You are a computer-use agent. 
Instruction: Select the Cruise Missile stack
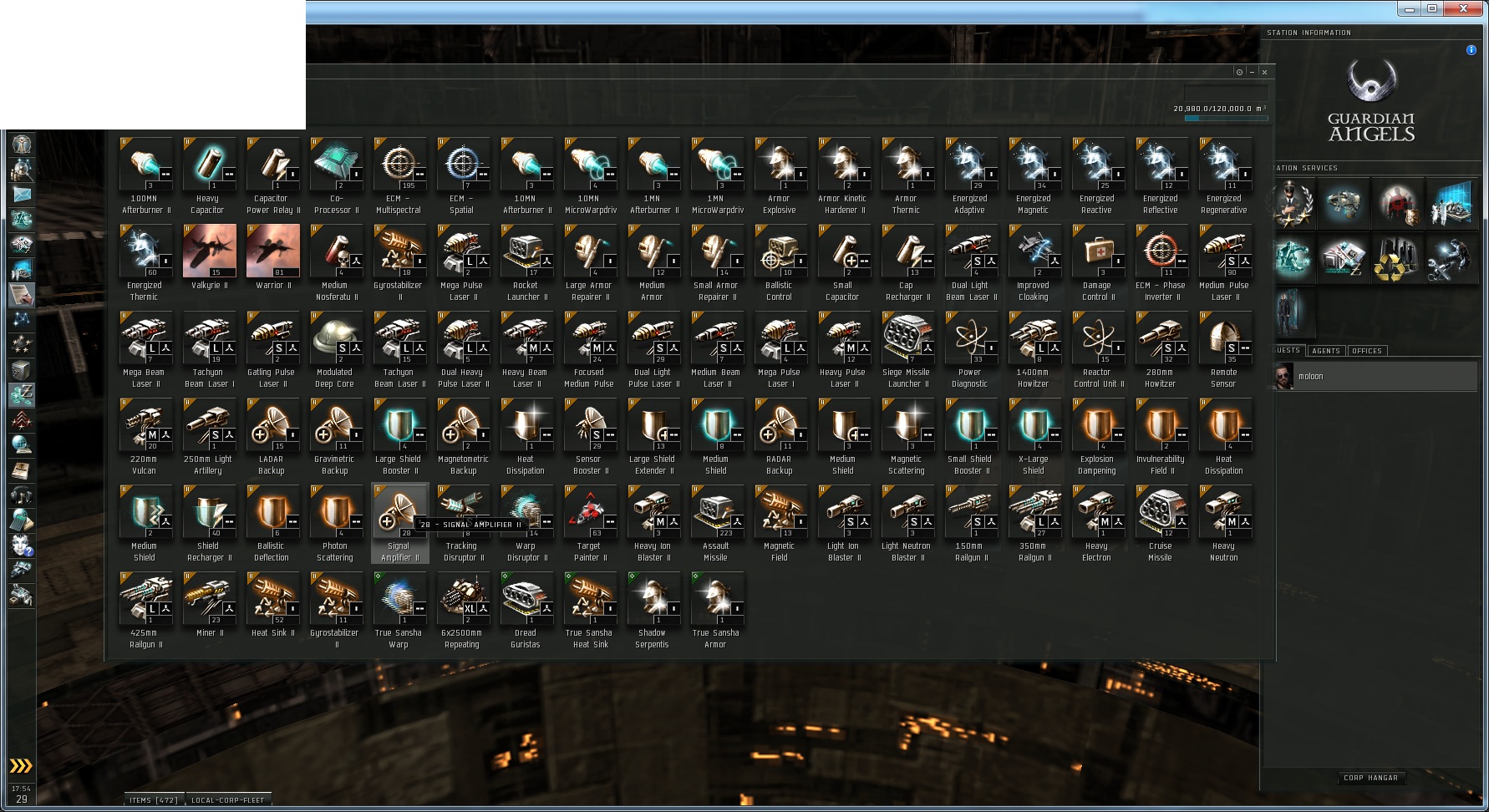pos(1161,523)
